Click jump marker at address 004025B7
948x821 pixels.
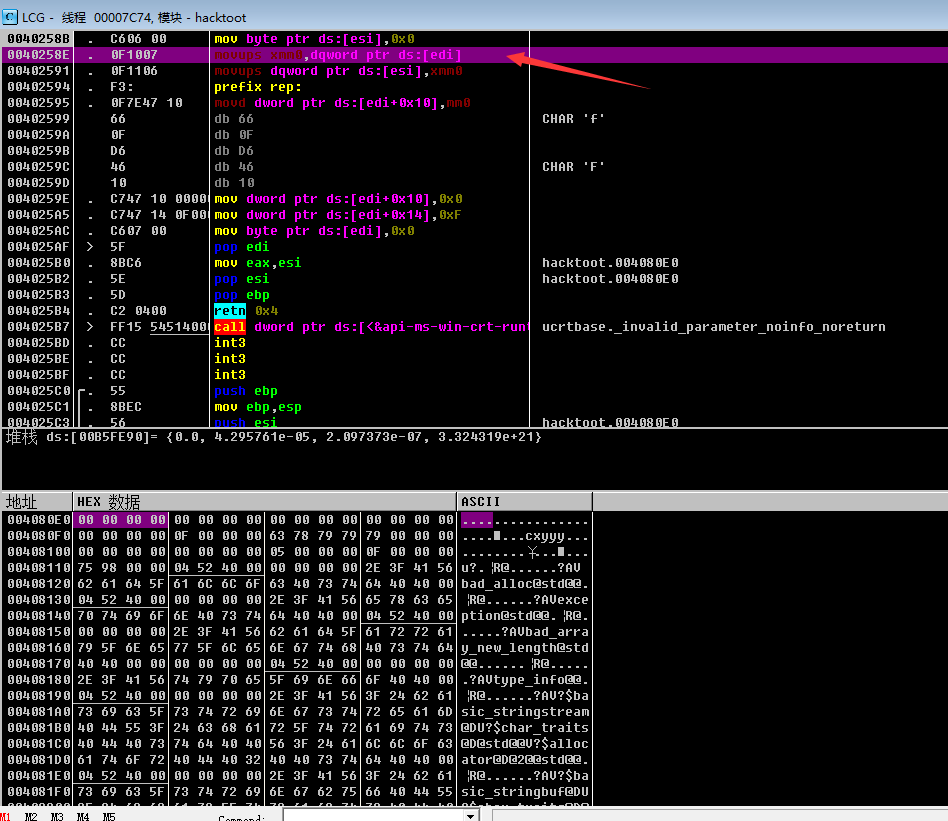pos(89,327)
